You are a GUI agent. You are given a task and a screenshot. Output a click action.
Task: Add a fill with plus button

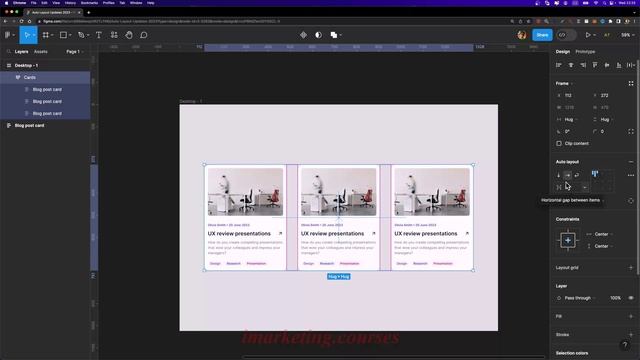(631, 316)
